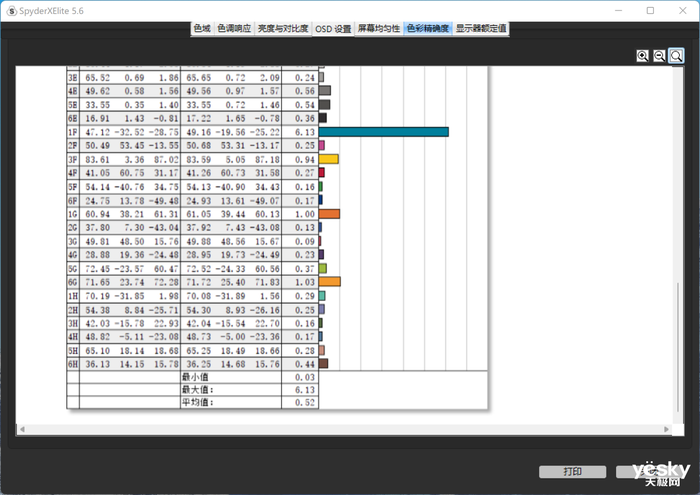Viewport: 700px width, 495px height.
Task: Click the 2G row label
Action: [73, 228]
